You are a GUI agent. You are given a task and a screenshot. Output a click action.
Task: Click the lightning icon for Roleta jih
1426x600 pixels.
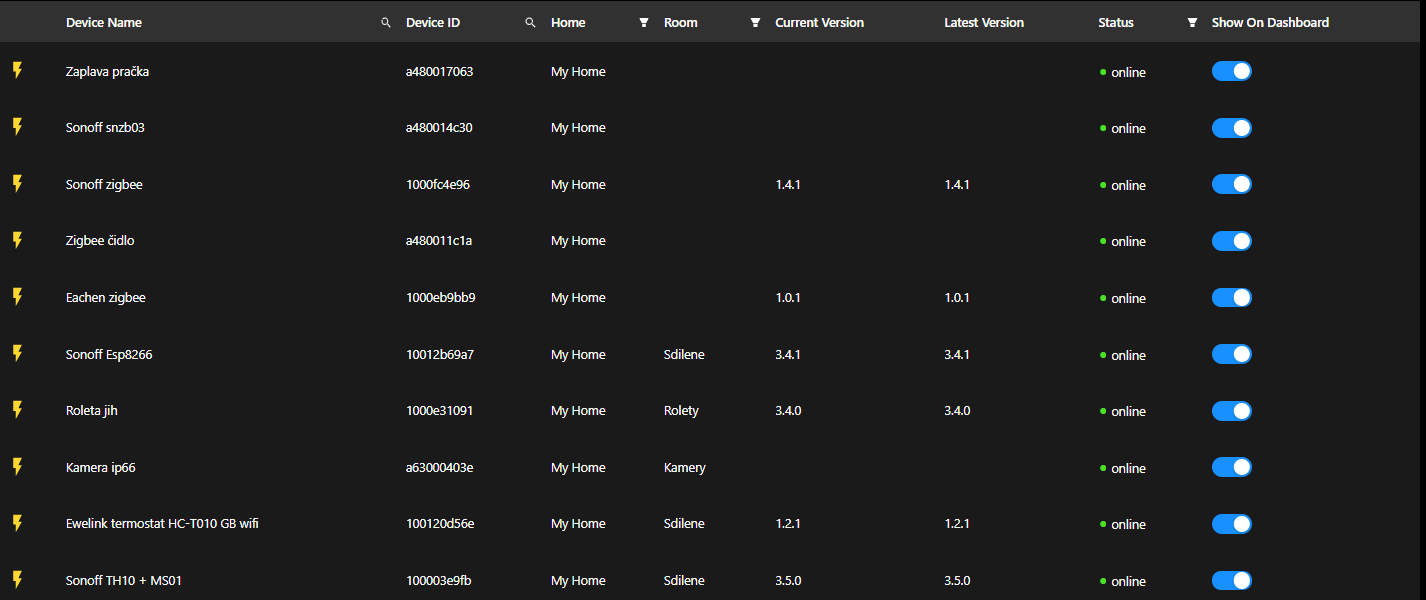[17, 410]
